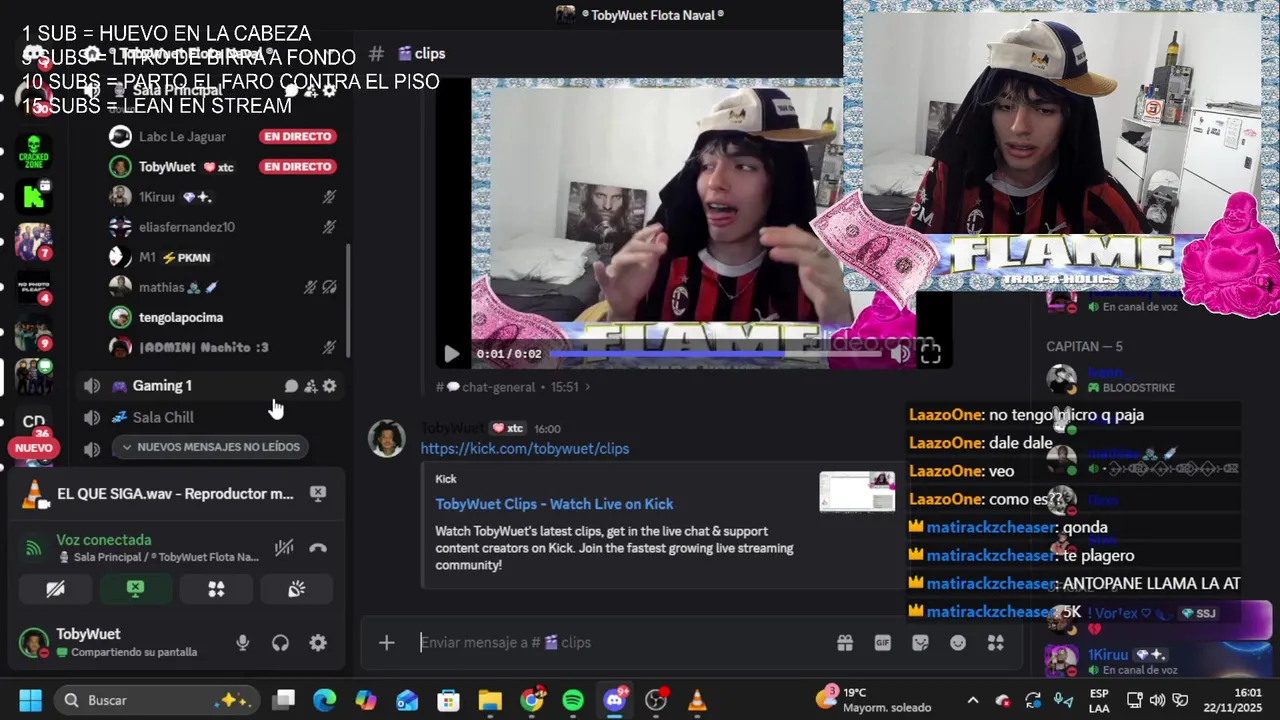1280x720 pixels.
Task: Open Windows Start menu
Action: tap(30, 700)
